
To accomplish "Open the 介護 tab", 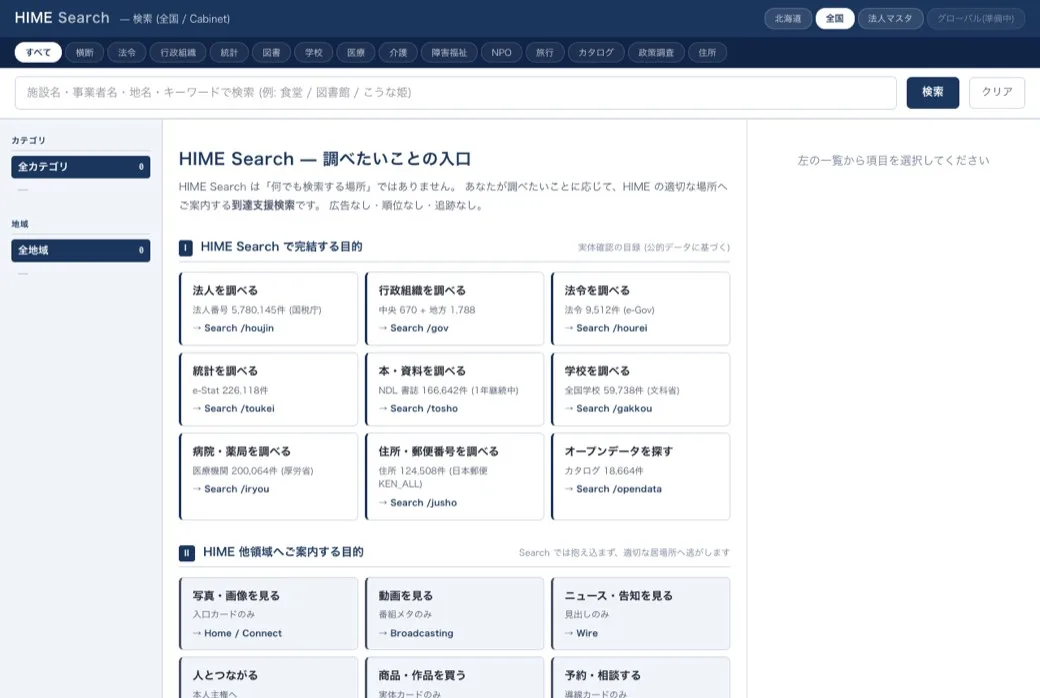I will (398, 52).
